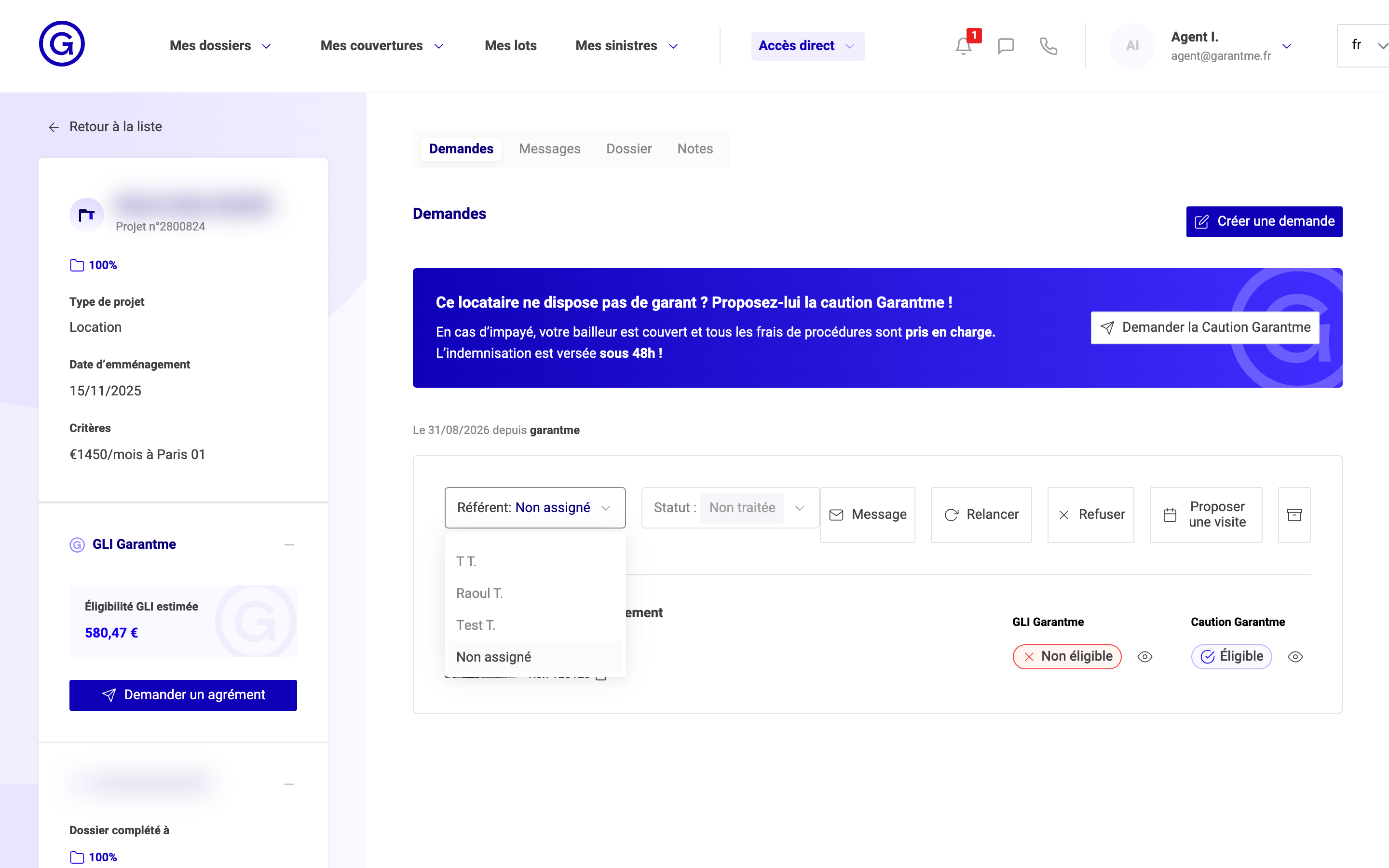Image resolution: width=1389 pixels, height=868 pixels.
Task: Click the Relancer button
Action: 981,515
